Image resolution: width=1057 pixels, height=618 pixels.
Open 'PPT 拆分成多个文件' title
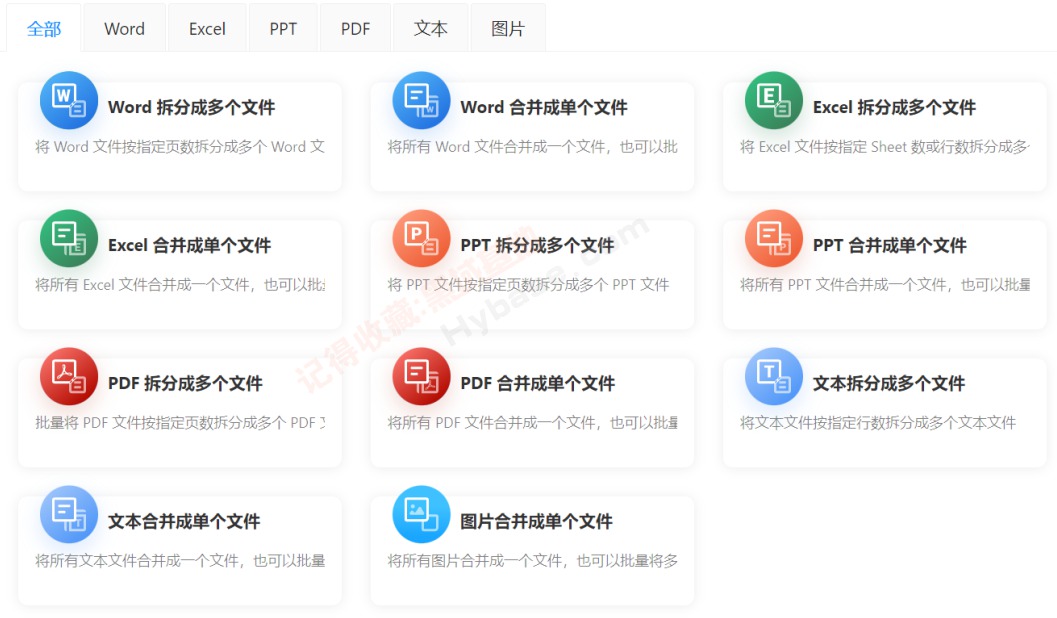coord(537,245)
